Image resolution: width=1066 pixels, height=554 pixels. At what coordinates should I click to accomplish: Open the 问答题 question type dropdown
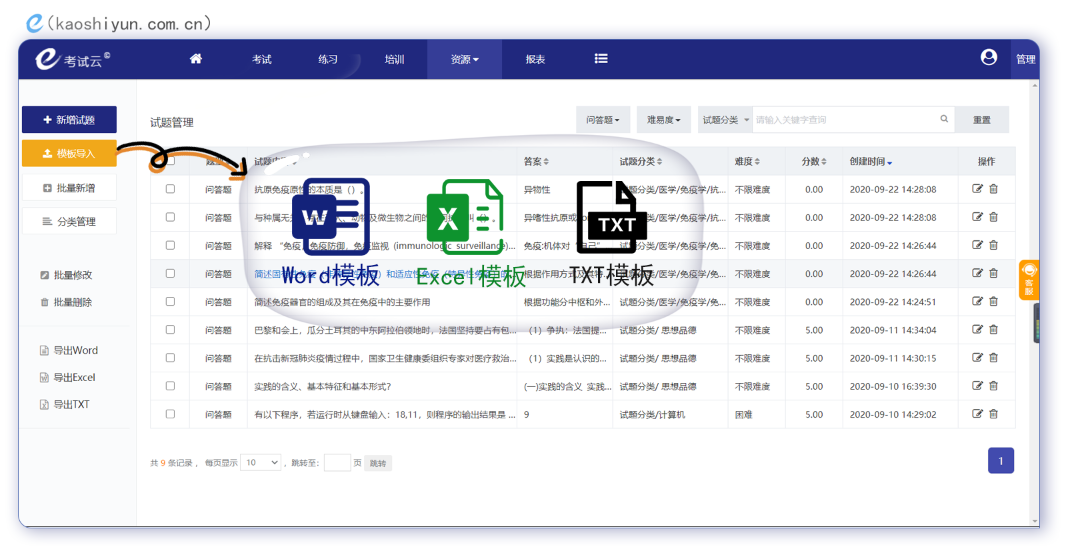point(603,120)
